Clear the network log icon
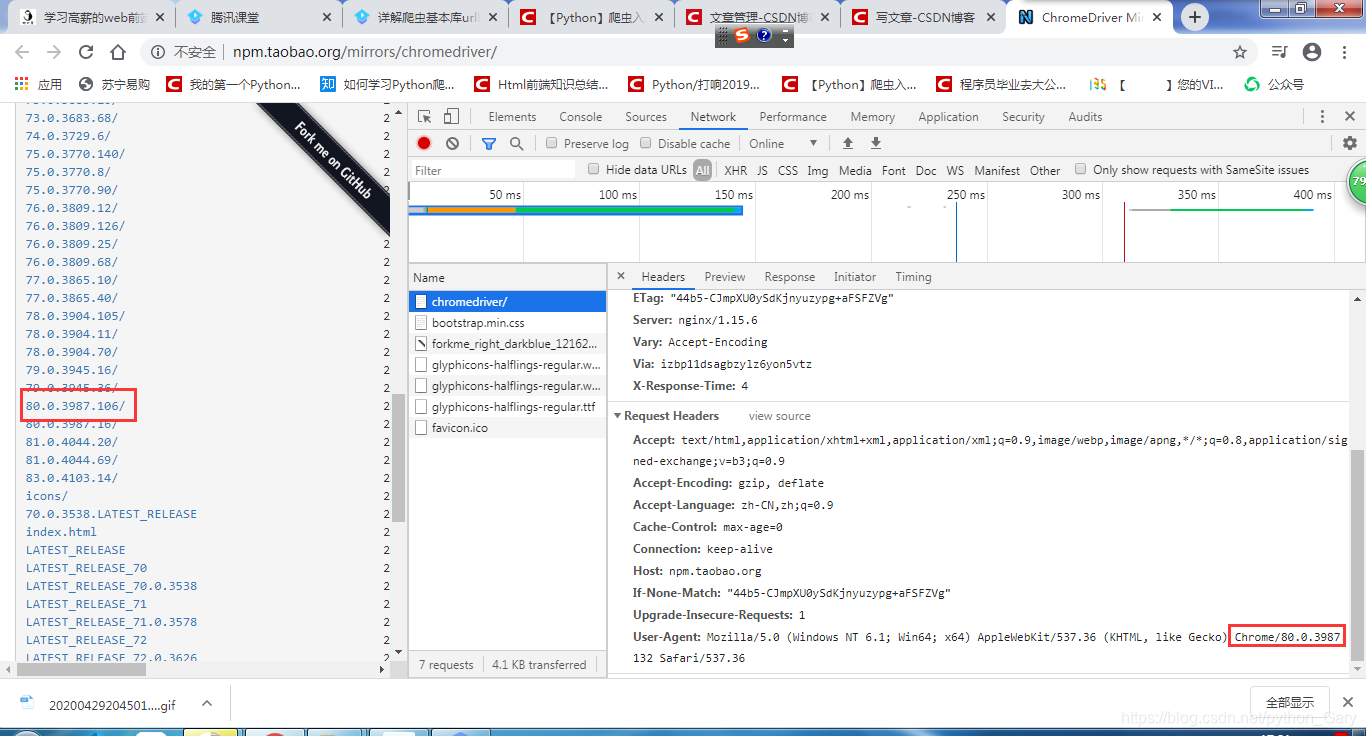This screenshot has height=736, width=1366. pyautogui.click(x=452, y=144)
